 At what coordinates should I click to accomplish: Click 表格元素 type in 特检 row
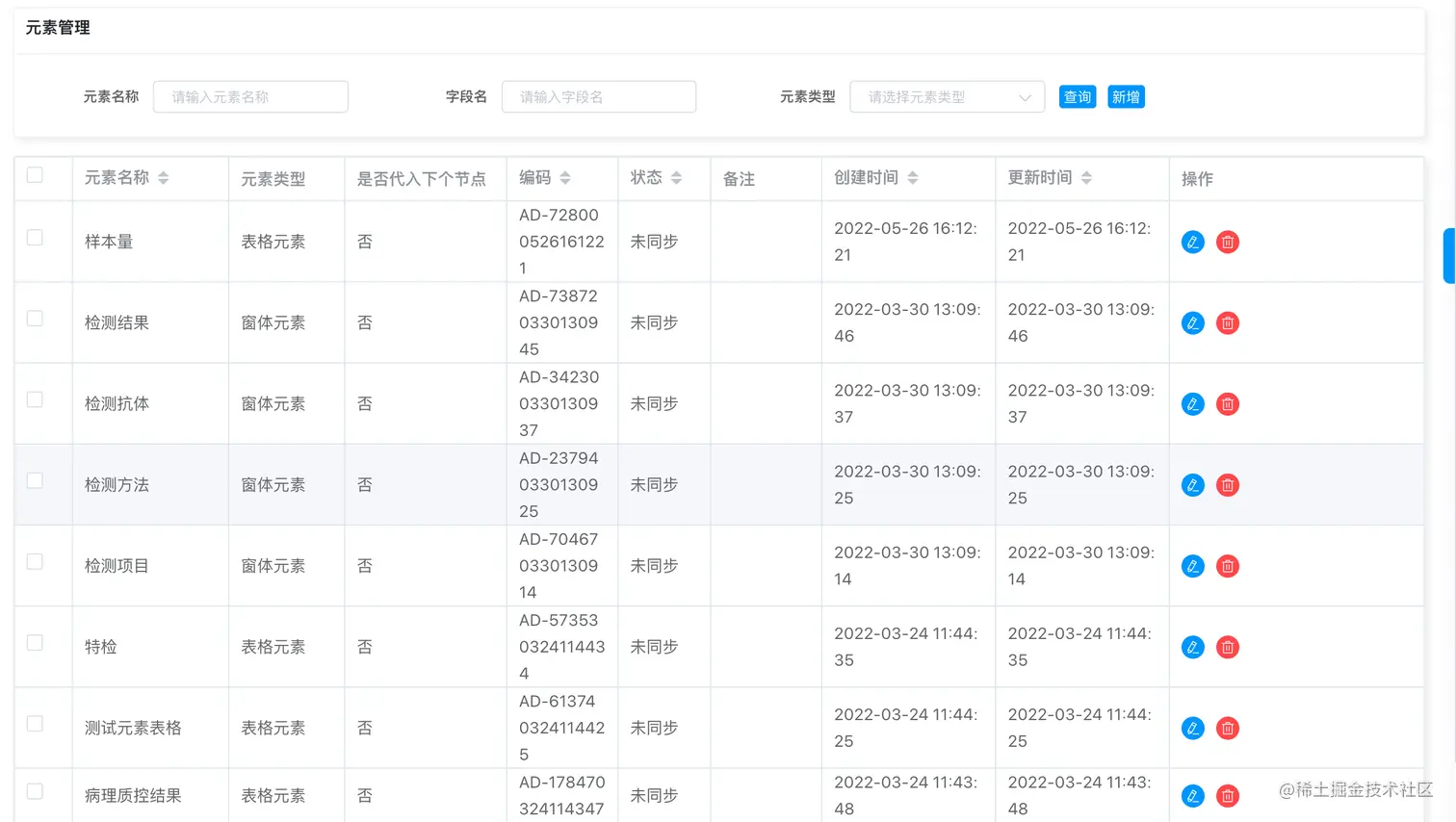click(273, 647)
